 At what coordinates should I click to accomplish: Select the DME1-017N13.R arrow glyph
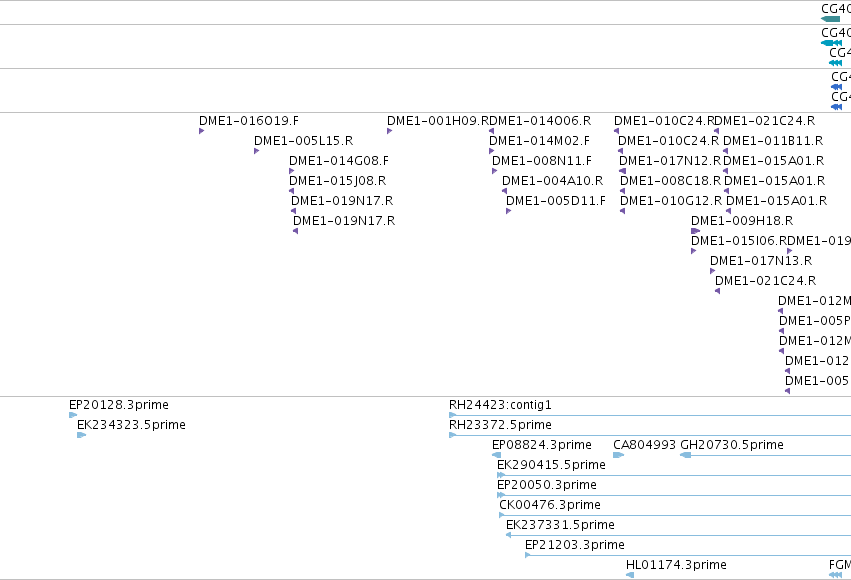(713, 271)
